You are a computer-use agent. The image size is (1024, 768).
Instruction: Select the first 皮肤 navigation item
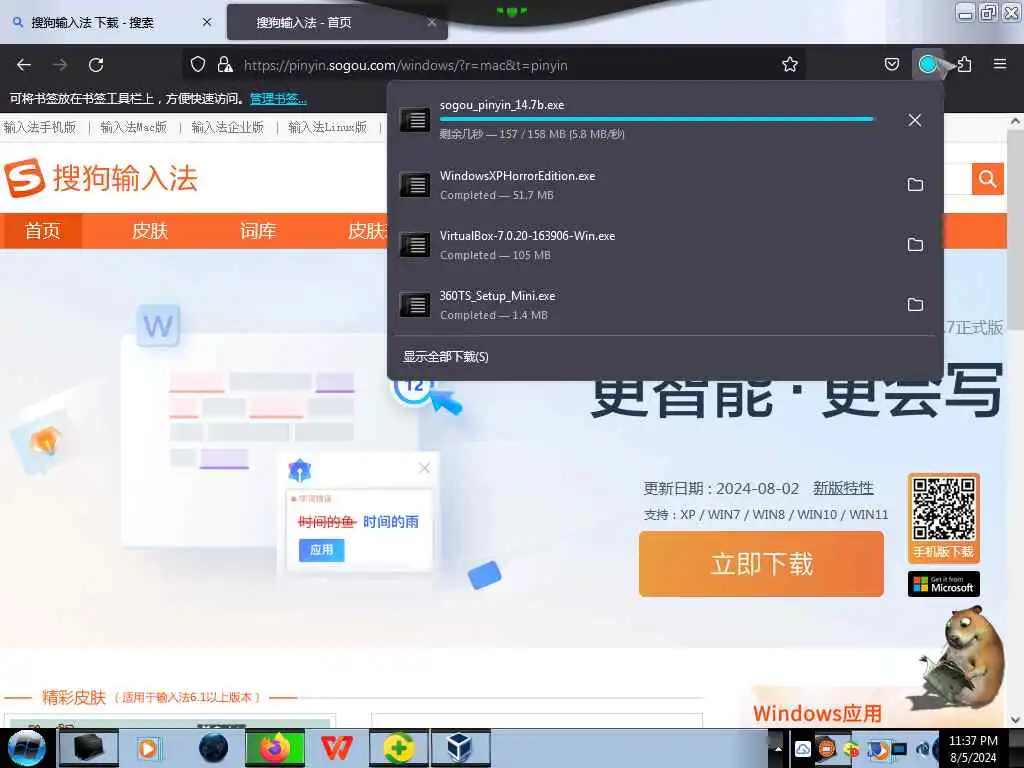[x=150, y=231]
